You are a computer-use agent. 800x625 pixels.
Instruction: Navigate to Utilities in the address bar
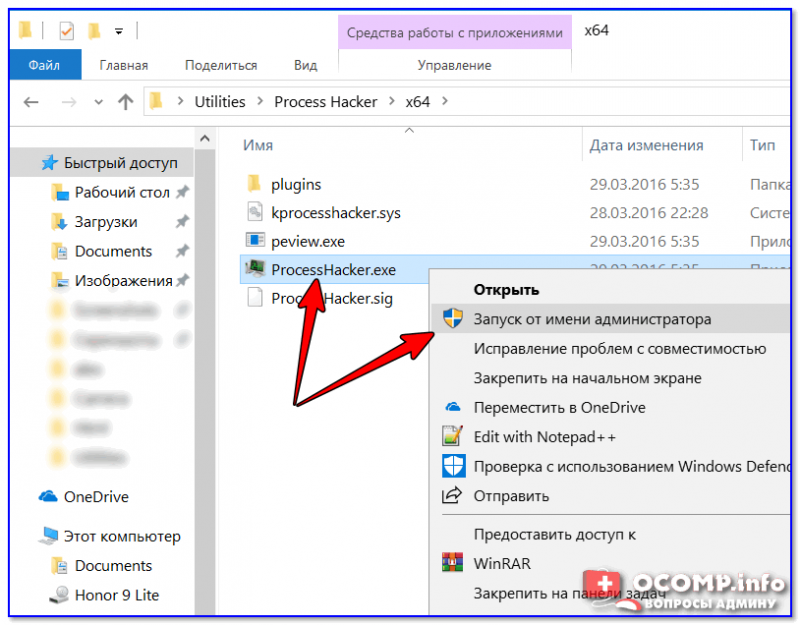point(220,102)
